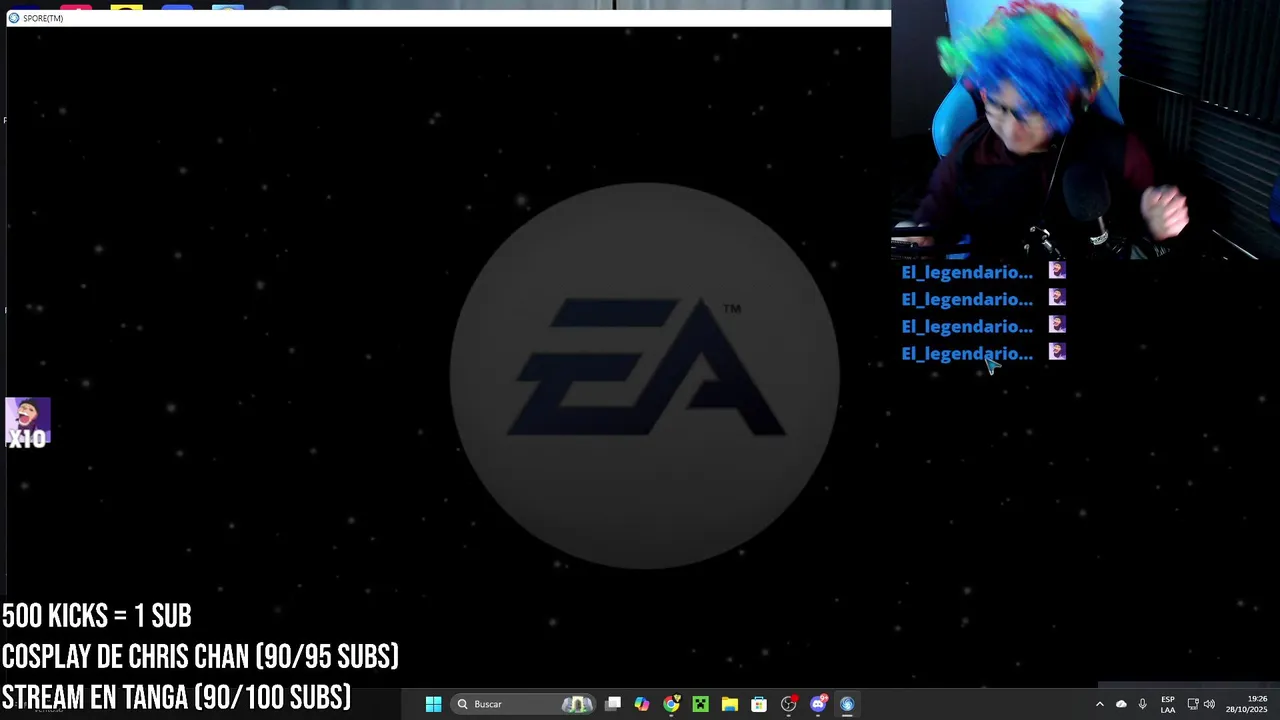Click the 'STREAM EN TANGA (90/100 SUBS)' text
This screenshot has width=1280, height=720.
pos(176,697)
